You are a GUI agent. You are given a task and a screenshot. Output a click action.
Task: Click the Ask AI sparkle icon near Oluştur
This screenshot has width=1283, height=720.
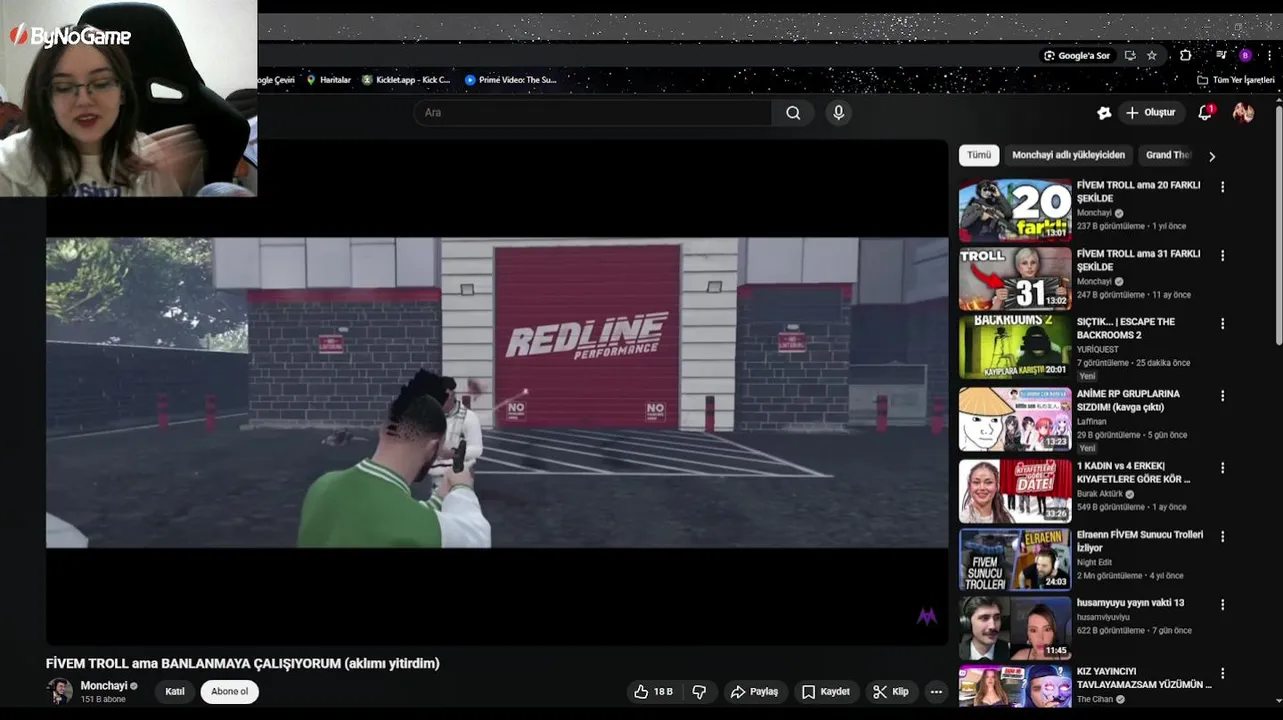coord(1104,113)
